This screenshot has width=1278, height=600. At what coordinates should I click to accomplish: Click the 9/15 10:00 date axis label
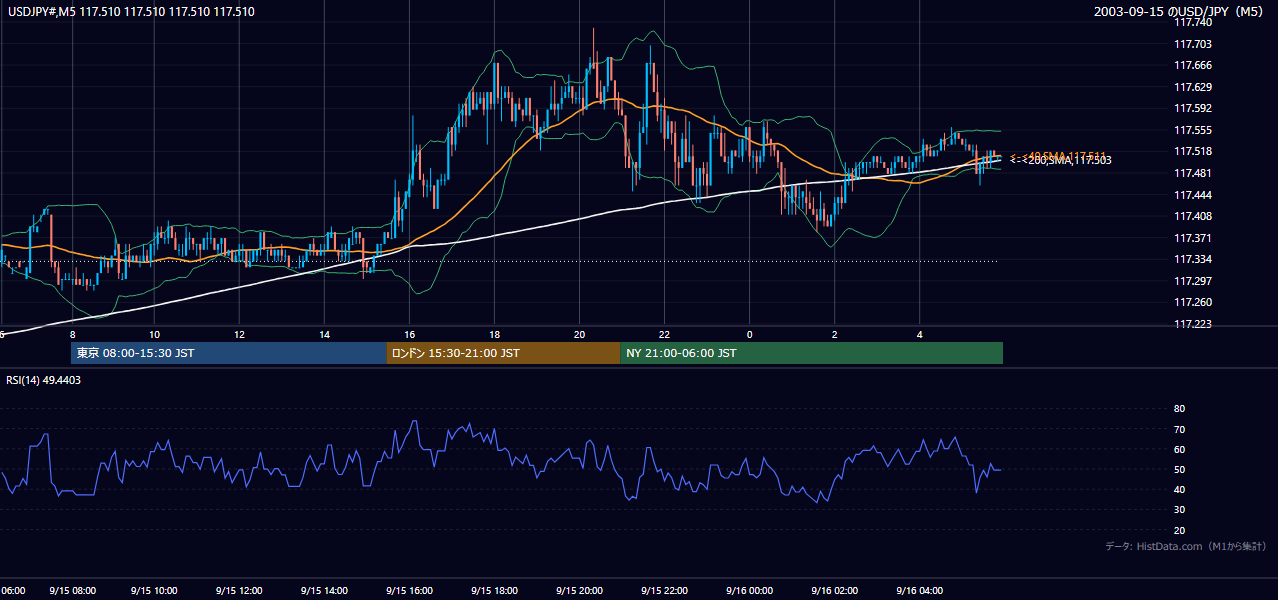point(154,591)
